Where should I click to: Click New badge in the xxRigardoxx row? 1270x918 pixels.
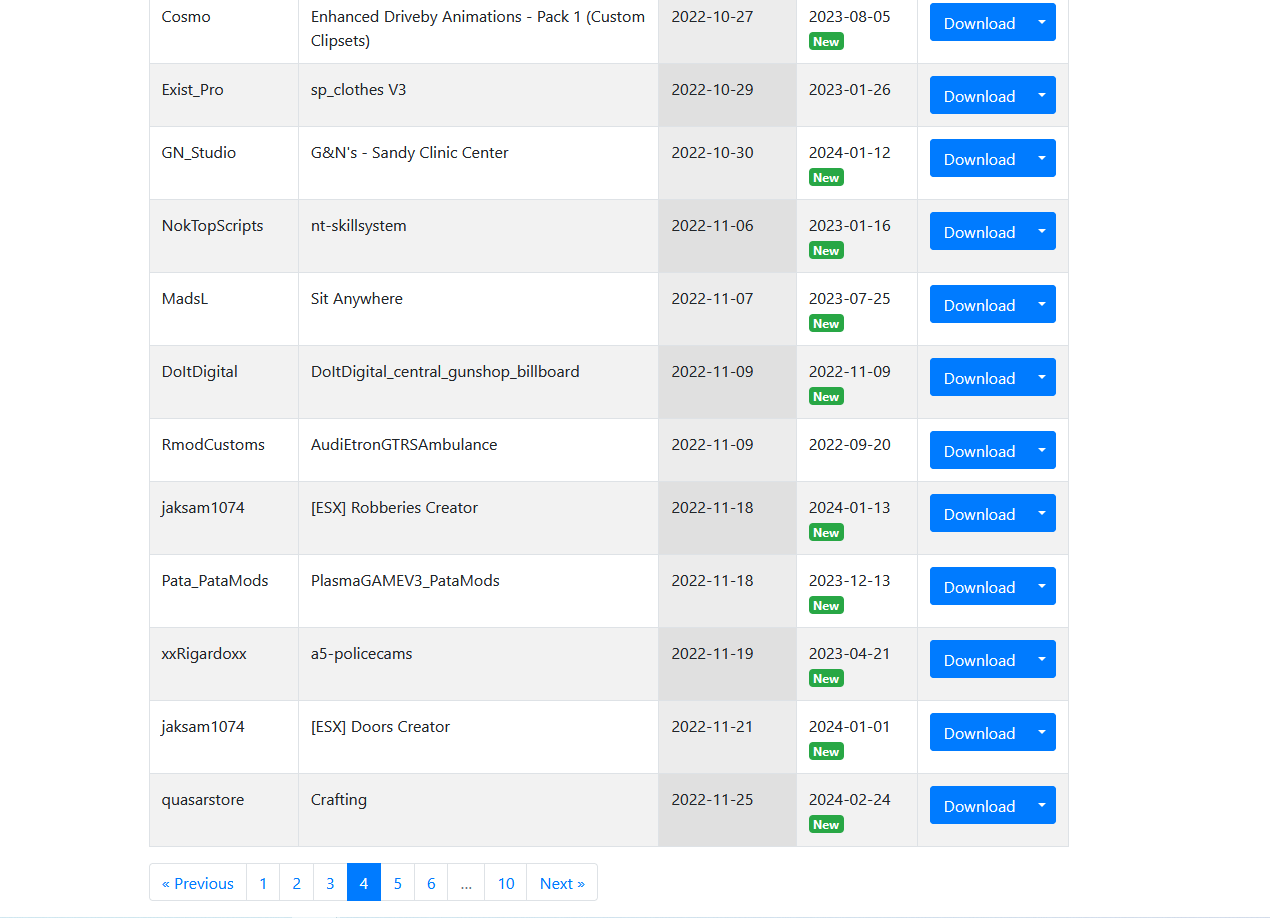pos(826,678)
